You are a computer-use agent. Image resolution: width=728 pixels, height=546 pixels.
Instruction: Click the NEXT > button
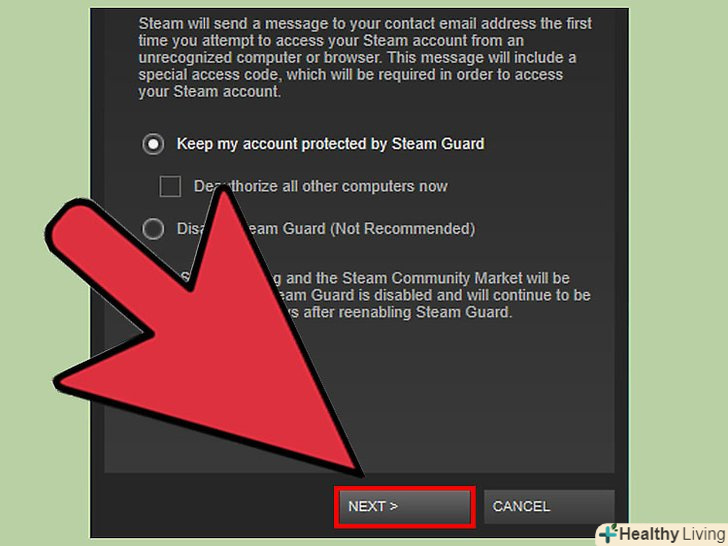pyautogui.click(x=405, y=507)
